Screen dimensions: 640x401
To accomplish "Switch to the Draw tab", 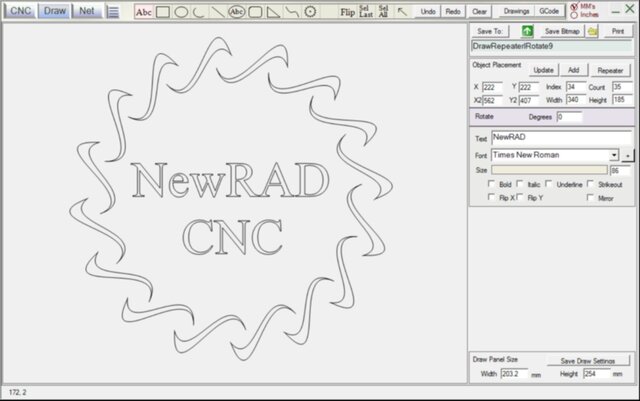I will point(55,11).
